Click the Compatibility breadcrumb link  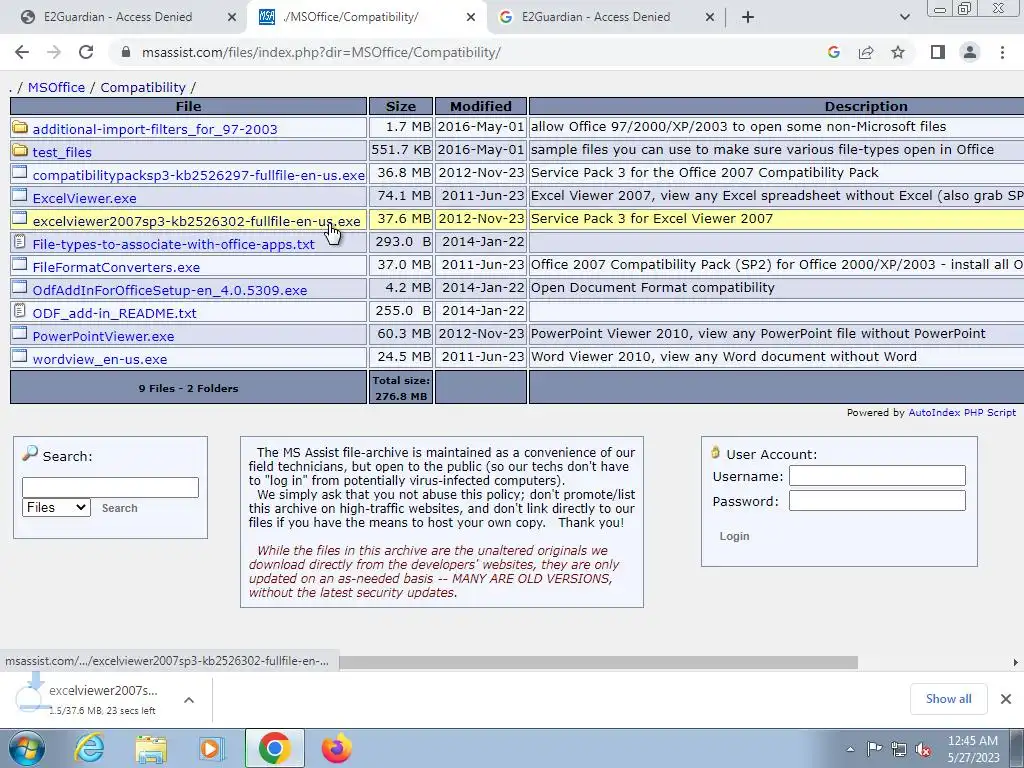click(143, 88)
